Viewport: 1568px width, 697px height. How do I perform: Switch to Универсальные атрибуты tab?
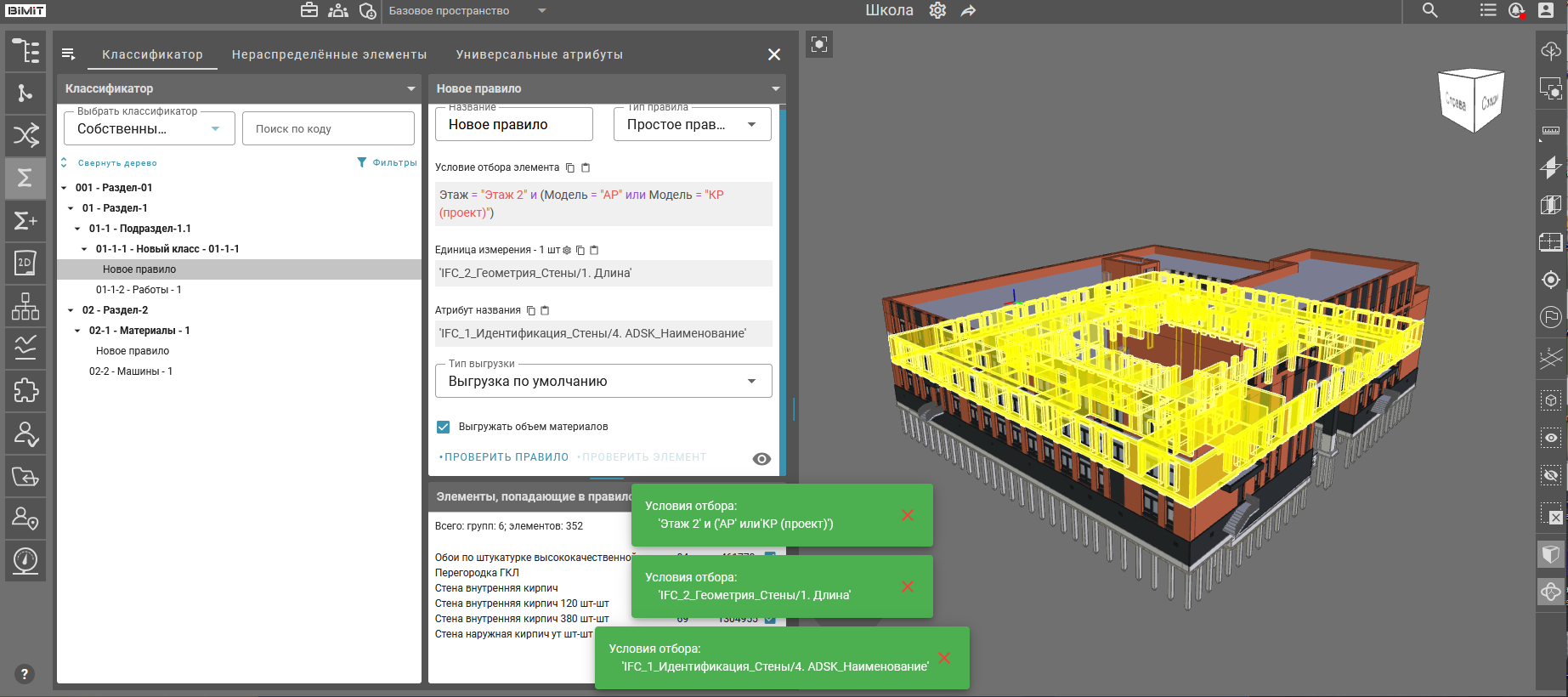tap(539, 54)
